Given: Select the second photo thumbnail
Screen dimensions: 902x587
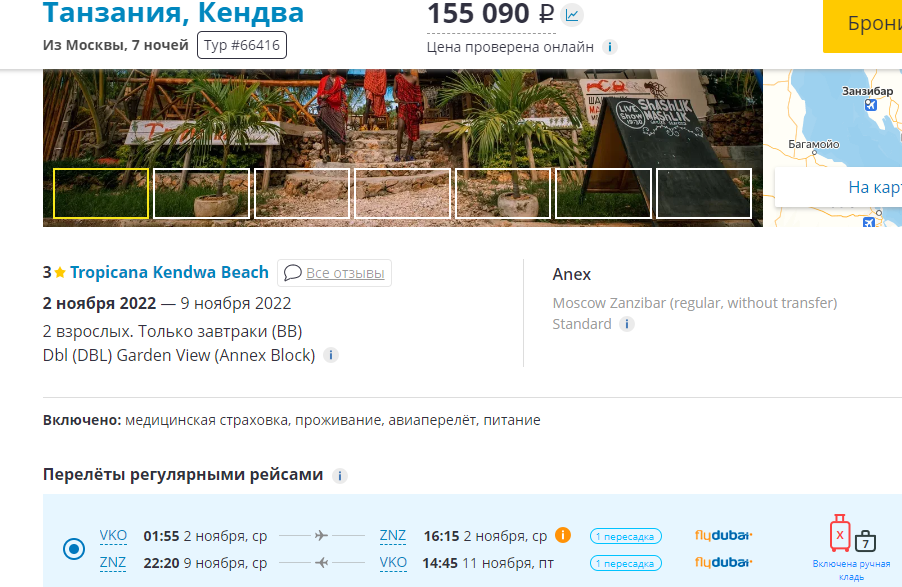Looking at the screenshot, I should pyautogui.click(x=201, y=193).
